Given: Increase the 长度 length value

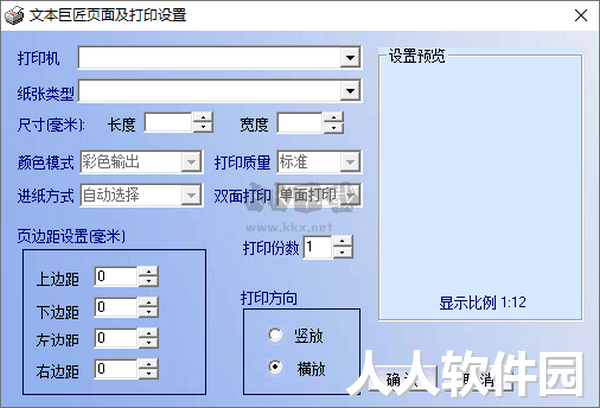Looking at the screenshot, I should click(203, 118).
